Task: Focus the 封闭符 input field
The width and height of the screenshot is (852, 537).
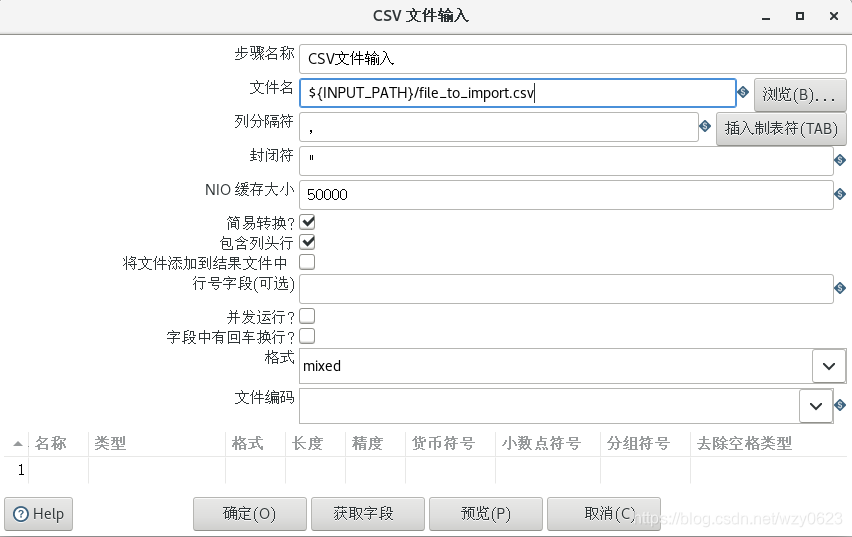Action: pos(566,161)
